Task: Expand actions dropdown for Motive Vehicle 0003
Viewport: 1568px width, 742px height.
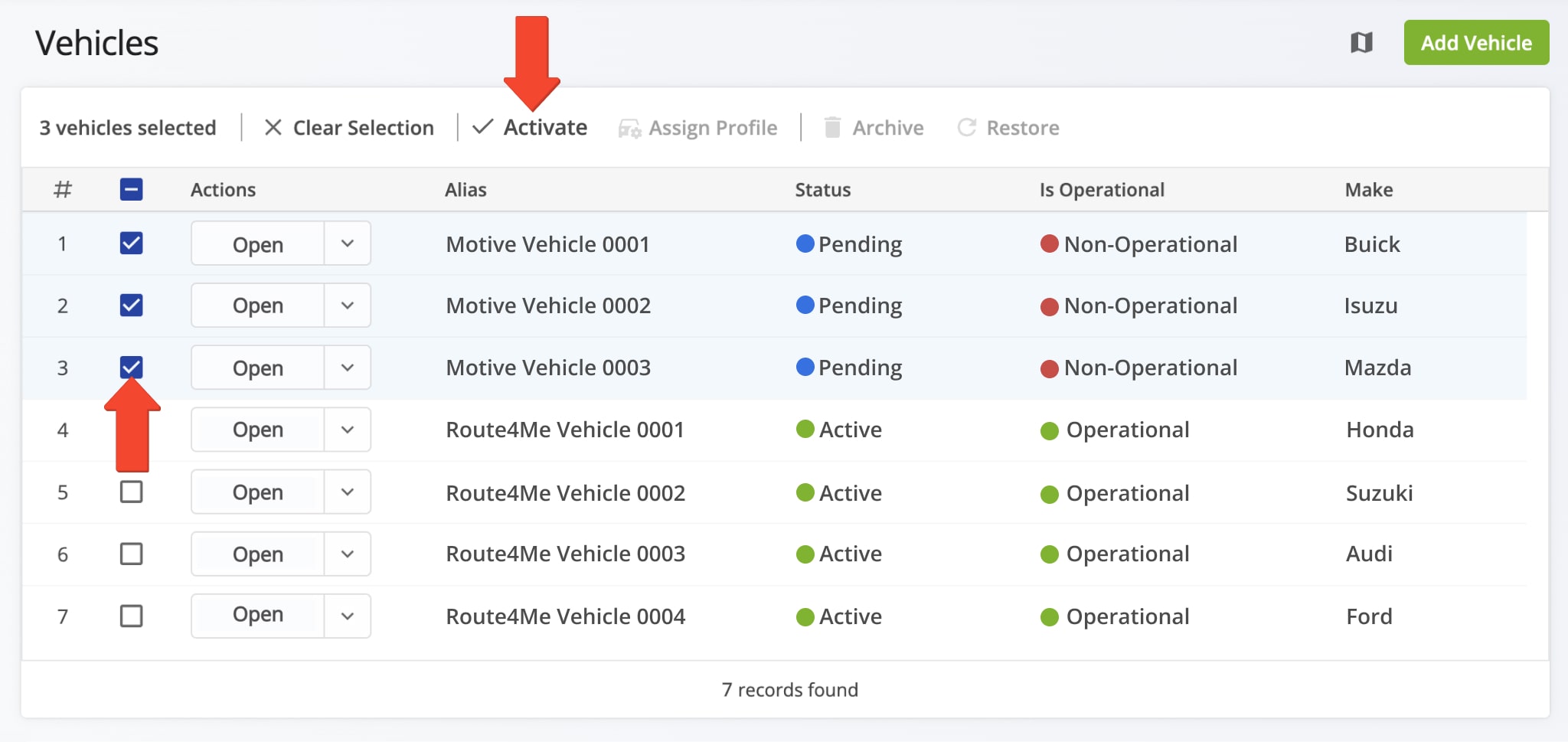Action: [348, 368]
